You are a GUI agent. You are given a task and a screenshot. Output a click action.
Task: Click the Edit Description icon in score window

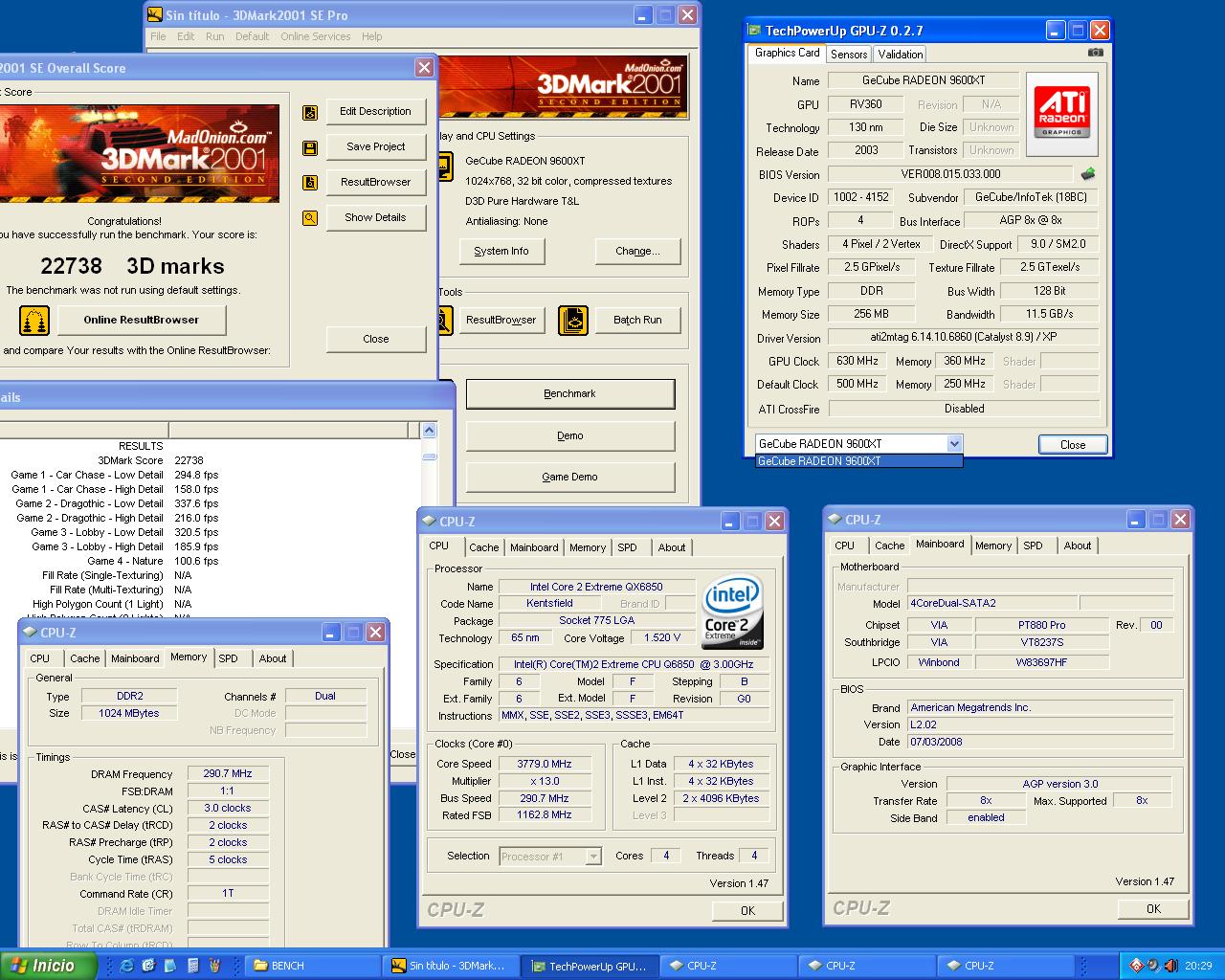coord(310,112)
